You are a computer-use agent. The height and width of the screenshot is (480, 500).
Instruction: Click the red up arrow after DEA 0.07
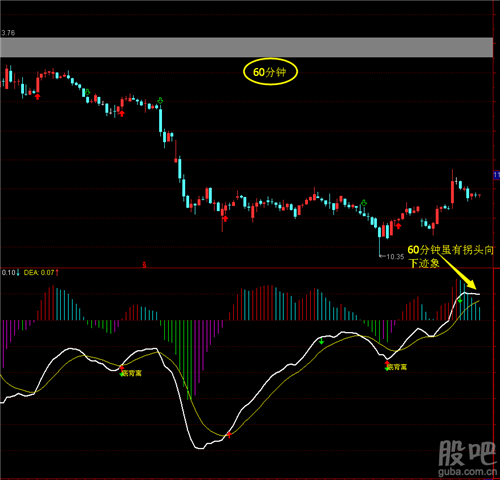pyautogui.click(x=57, y=273)
